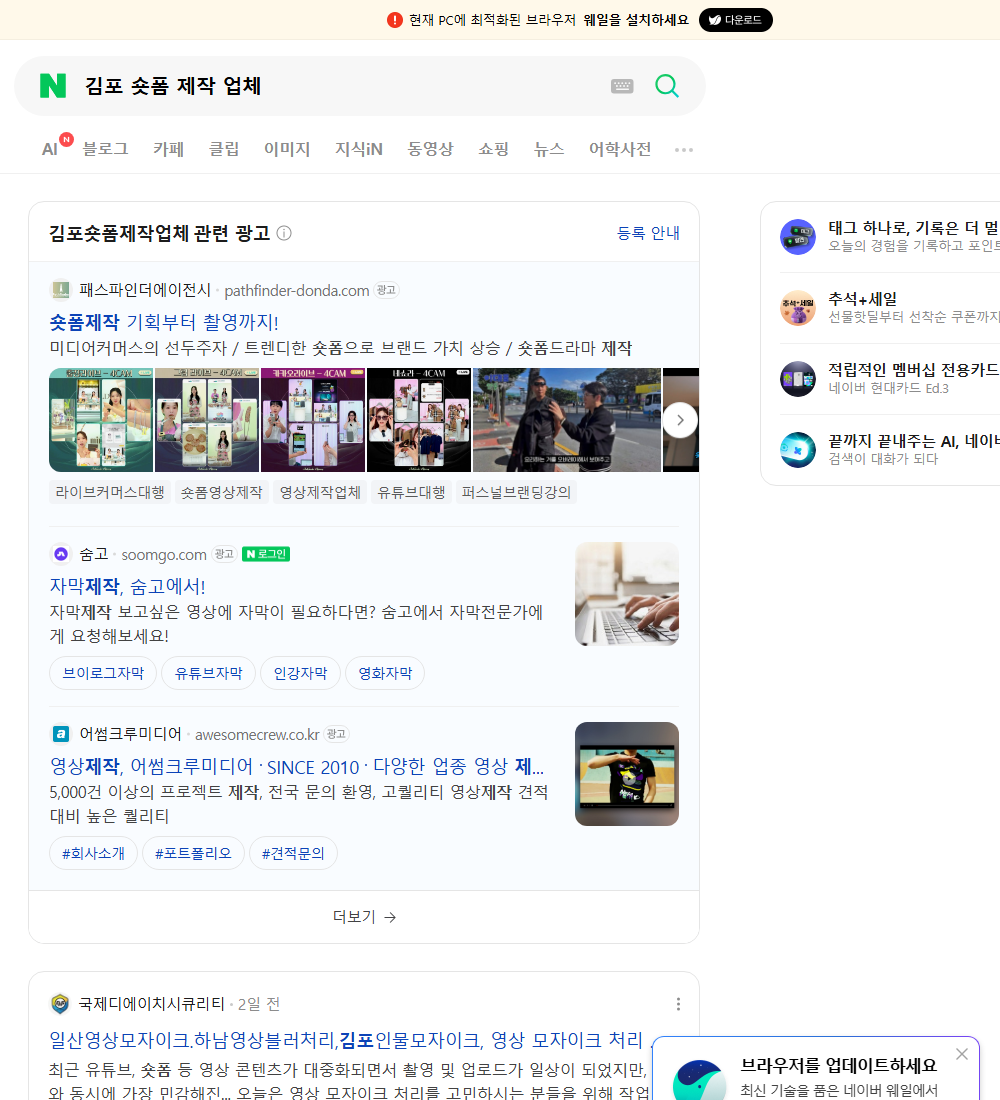The height and width of the screenshot is (1100, 1000).
Task: Click the #회사소개 chip
Action: 93,853
